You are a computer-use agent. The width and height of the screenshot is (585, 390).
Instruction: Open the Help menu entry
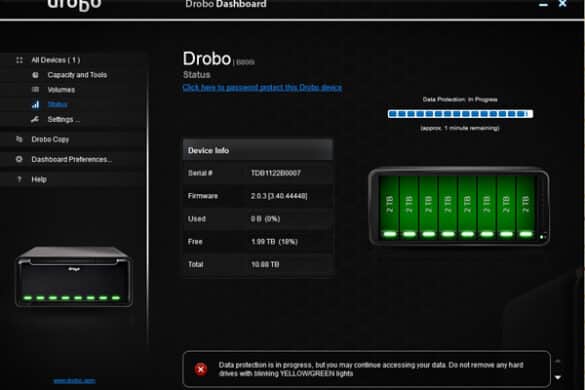39,180
